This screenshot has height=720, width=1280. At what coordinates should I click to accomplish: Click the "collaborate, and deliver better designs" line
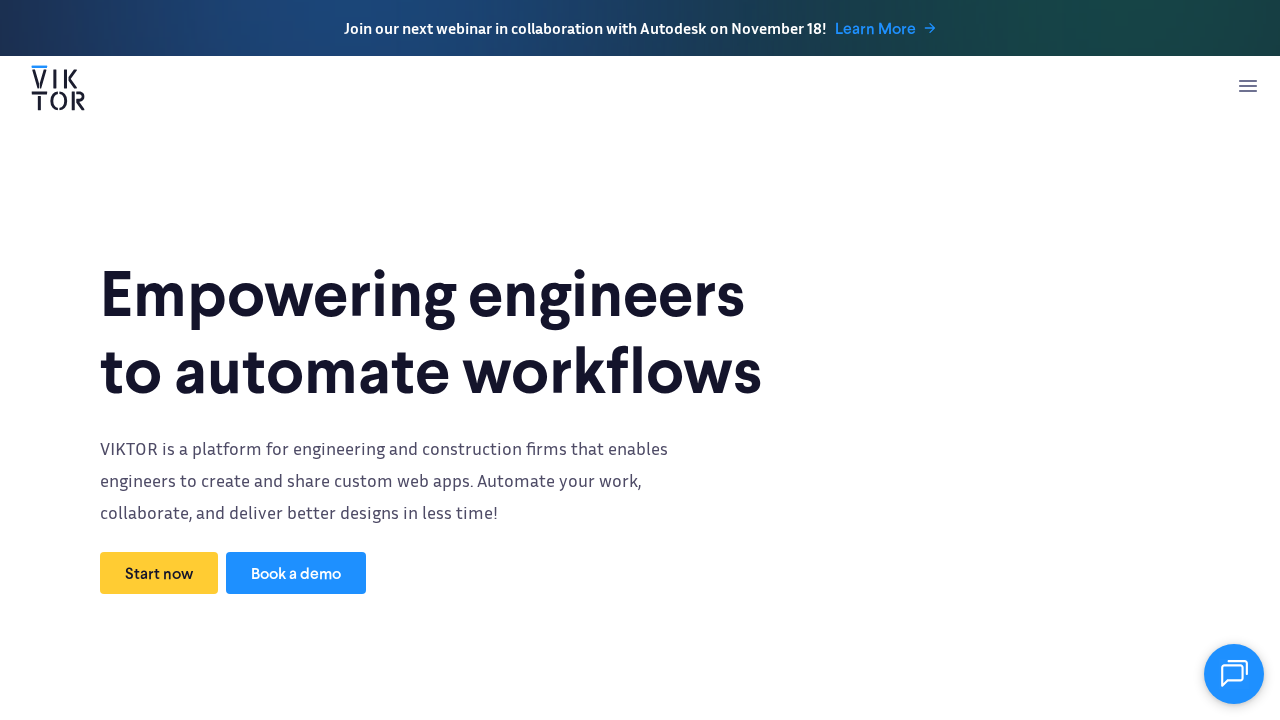point(298,513)
